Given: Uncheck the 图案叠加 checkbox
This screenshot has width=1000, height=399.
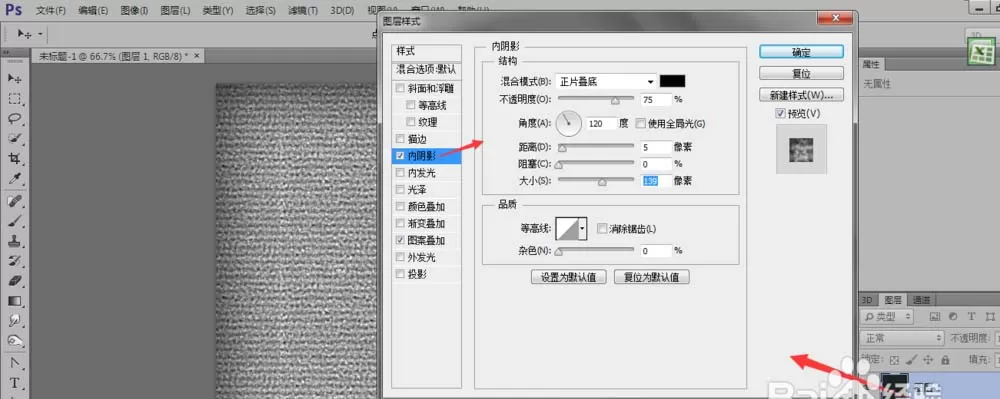Looking at the screenshot, I should coord(400,241).
